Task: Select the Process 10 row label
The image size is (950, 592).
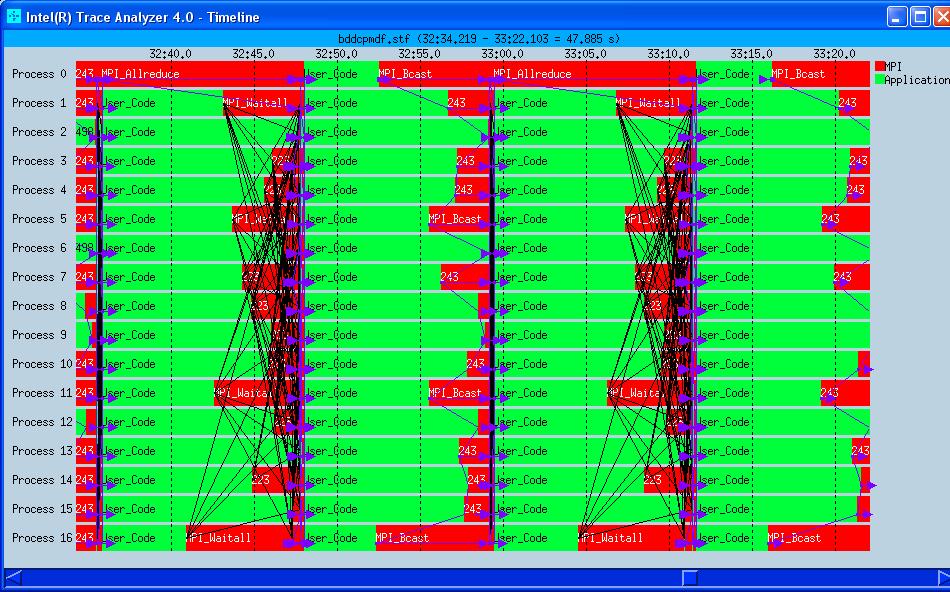Action: (42, 364)
